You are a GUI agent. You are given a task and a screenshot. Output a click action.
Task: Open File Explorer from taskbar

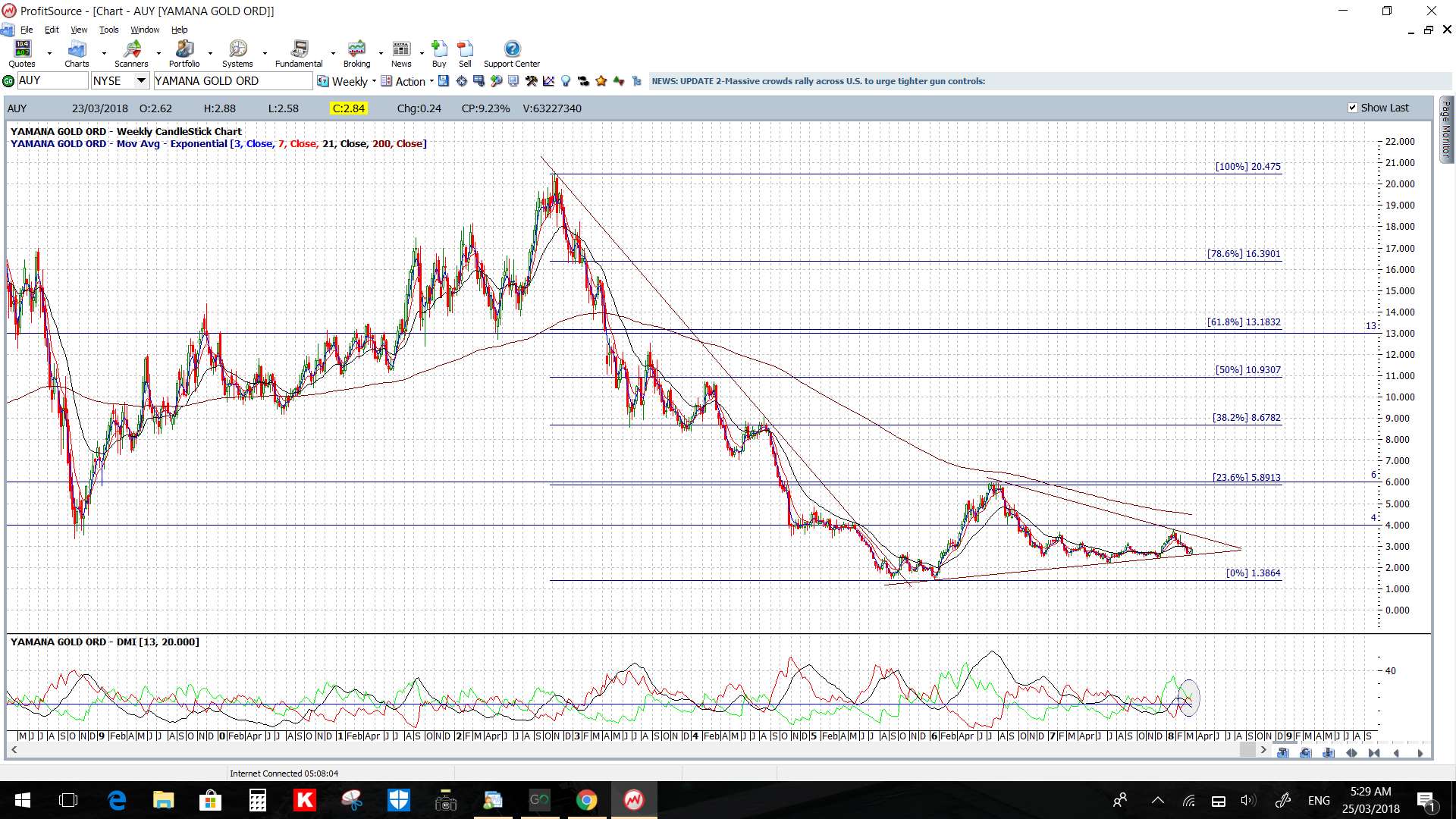(x=163, y=800)
